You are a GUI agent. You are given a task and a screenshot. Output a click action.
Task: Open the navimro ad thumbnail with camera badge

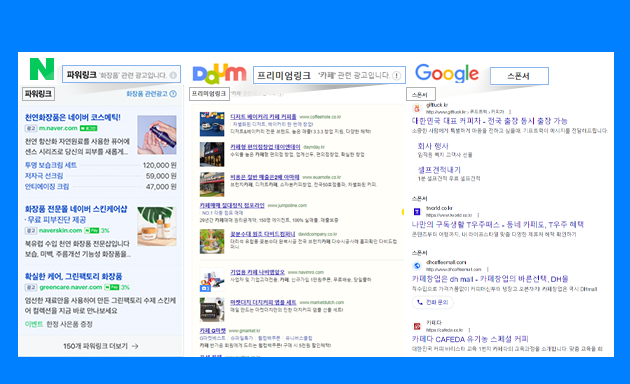[212, 280]
